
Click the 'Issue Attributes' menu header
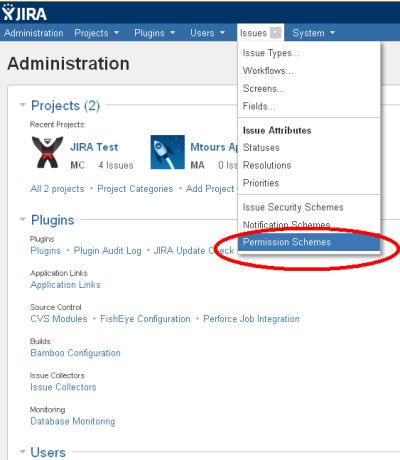[277, 130]
